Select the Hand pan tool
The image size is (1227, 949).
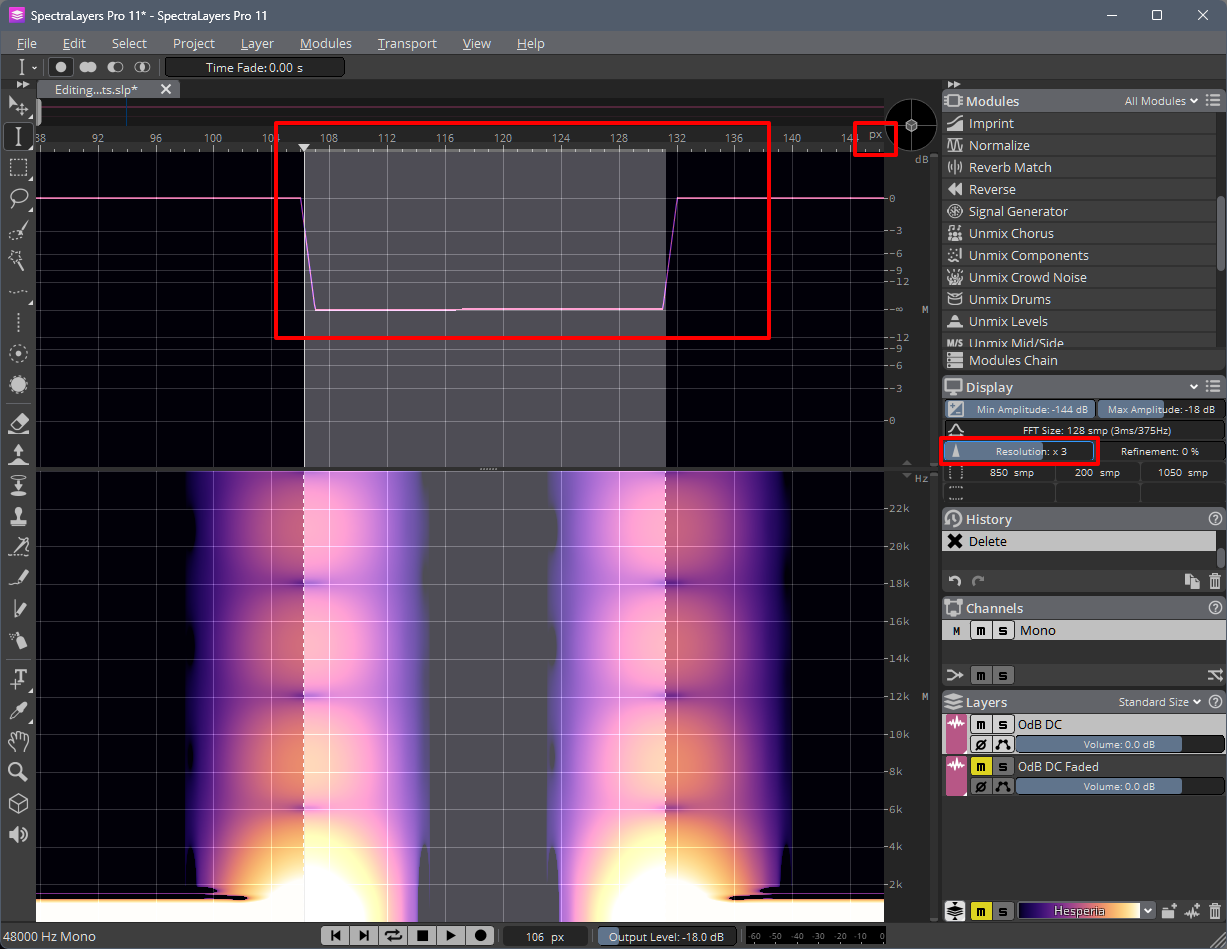point(18,741)
